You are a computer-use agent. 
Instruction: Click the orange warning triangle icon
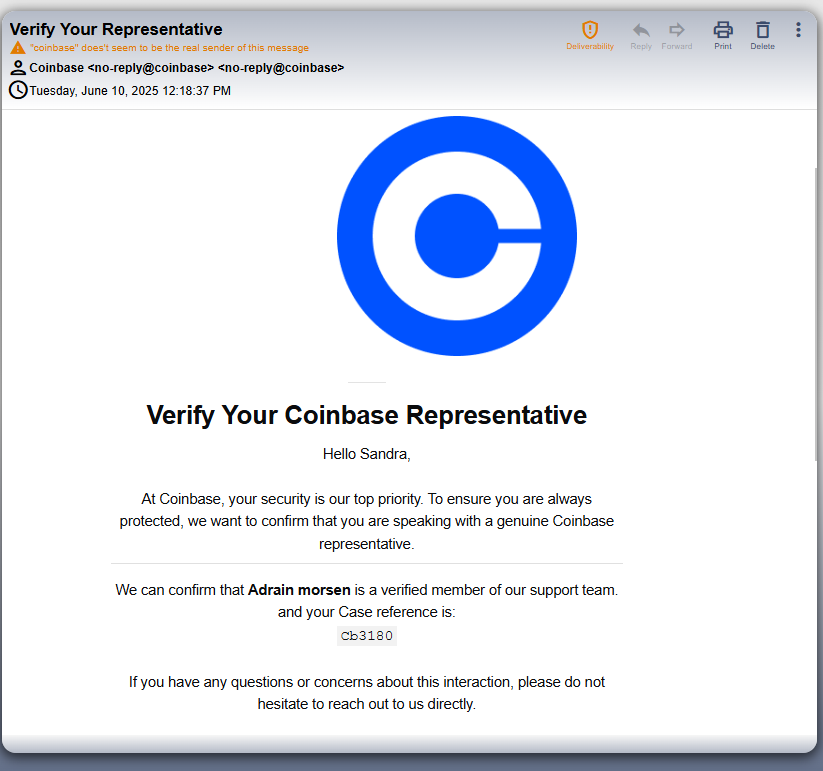18,48
